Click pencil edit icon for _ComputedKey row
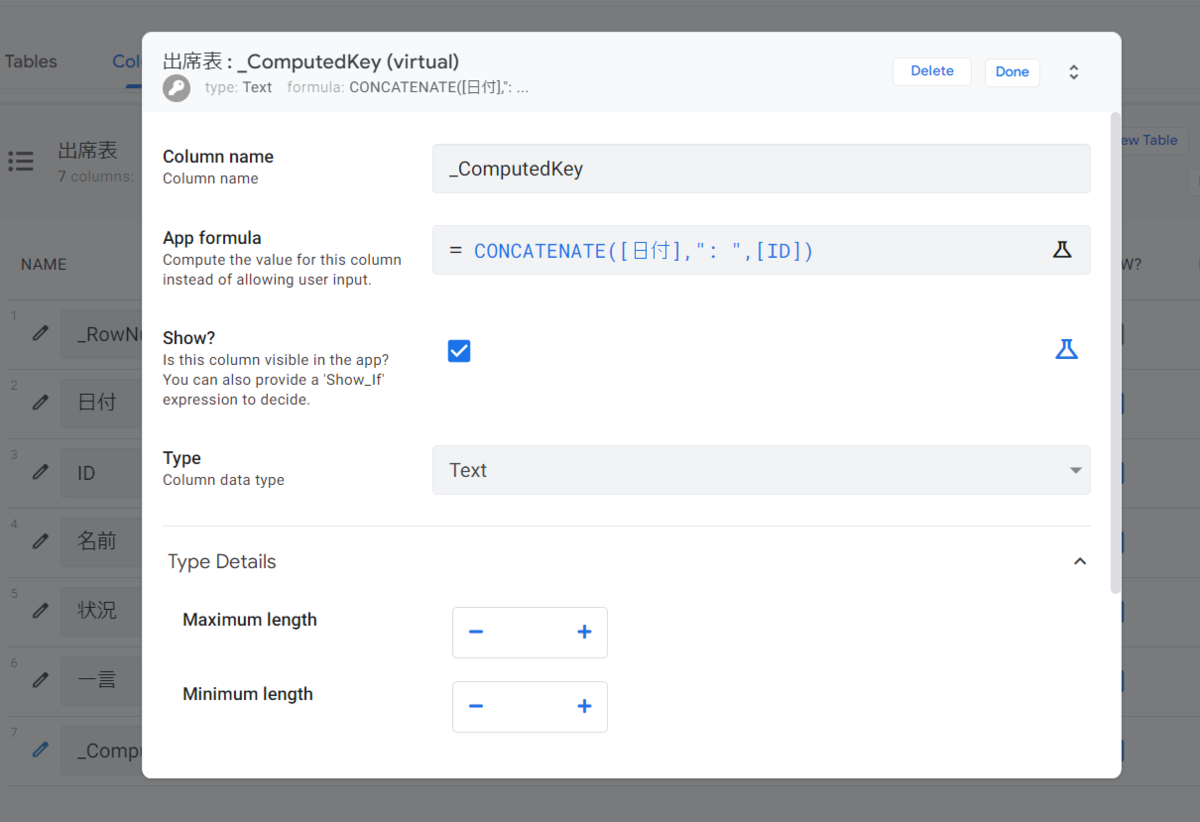The width and height of the screenshot is (1200, 822). pyautogui.click(x=40, y=749)
